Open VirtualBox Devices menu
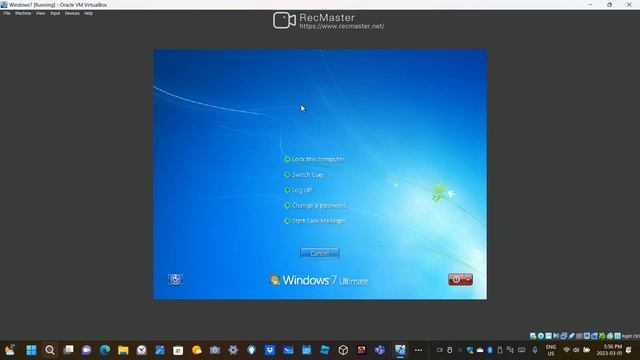The height and width of the screenshot is (360, 640). [72, 13]
